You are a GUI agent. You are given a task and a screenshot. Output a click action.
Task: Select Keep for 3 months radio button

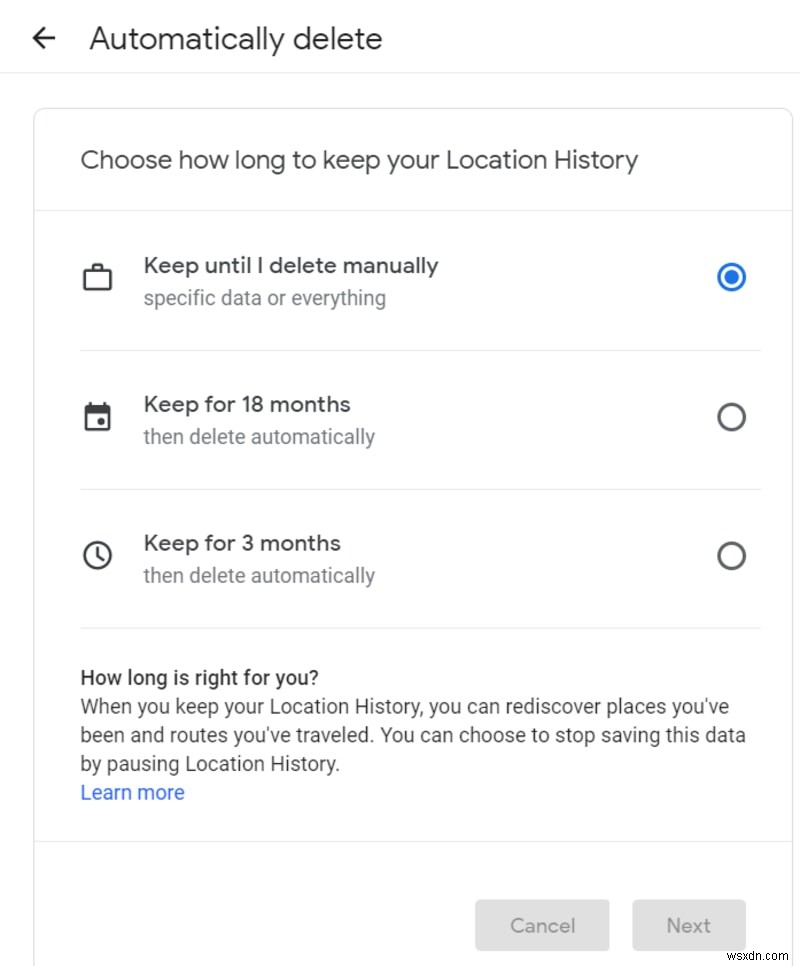[732, 555]
